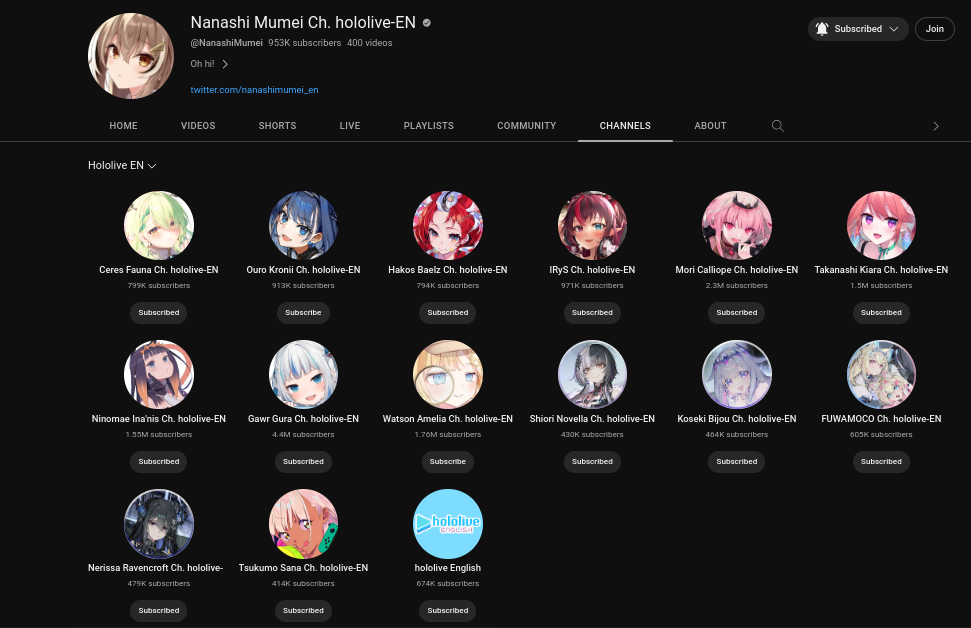Expand the Hololive EN section dropdown
The image size is (971, 628).
[122, 165]
